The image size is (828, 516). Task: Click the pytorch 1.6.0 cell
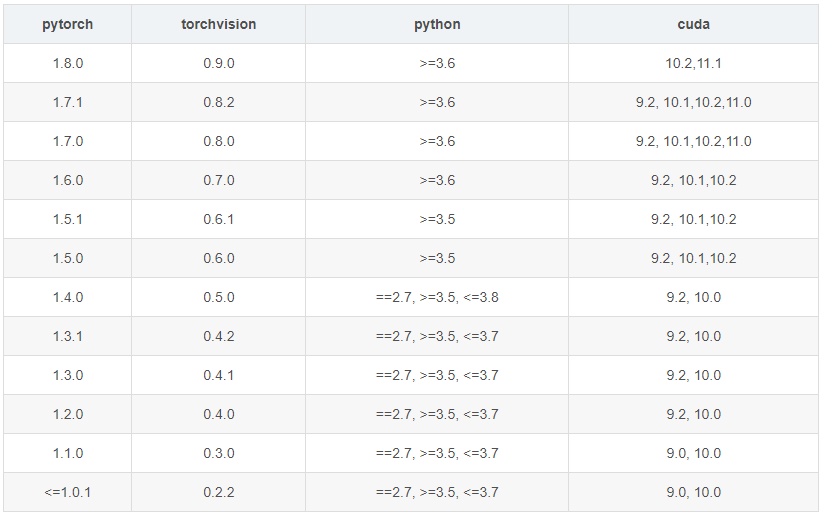67,180
